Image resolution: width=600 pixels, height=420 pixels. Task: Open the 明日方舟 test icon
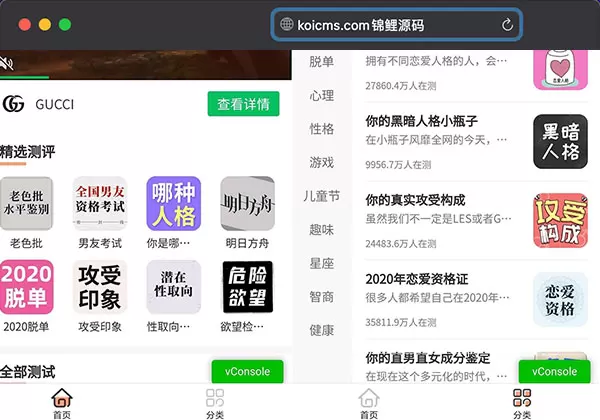click(x=248, y=203)
